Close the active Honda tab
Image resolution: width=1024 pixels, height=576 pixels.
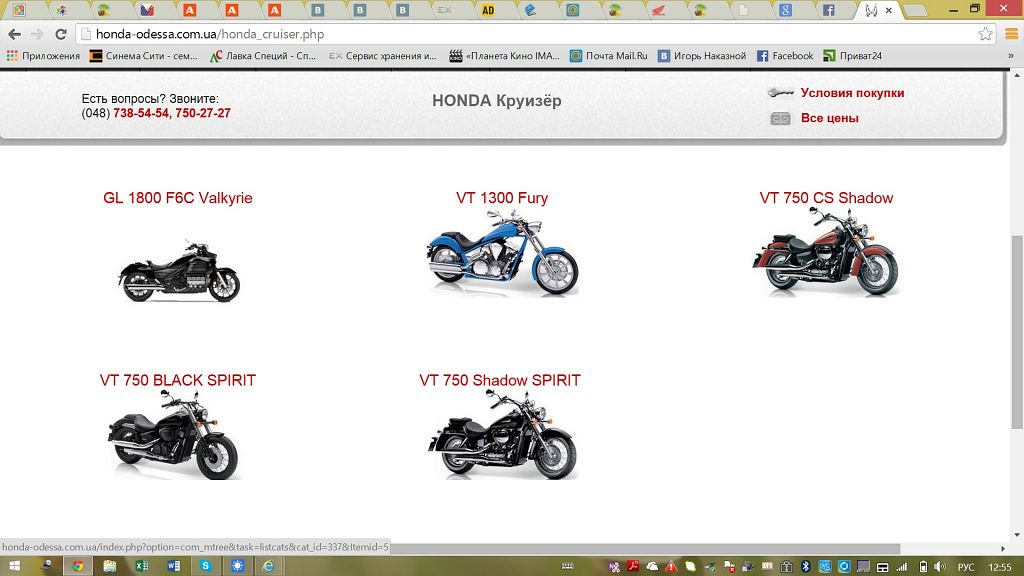pos(889,10)
